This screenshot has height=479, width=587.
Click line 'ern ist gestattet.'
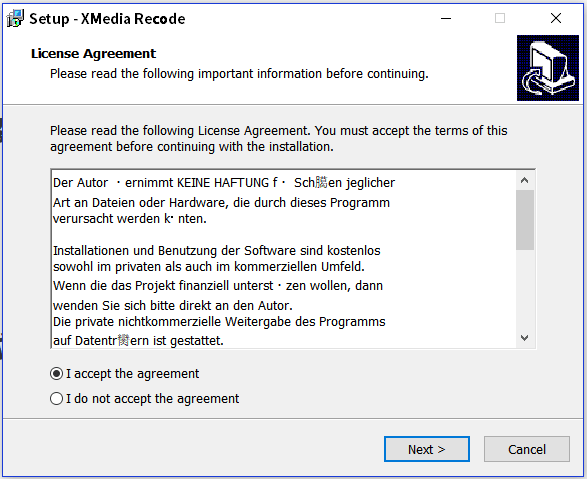click(138, 341)
